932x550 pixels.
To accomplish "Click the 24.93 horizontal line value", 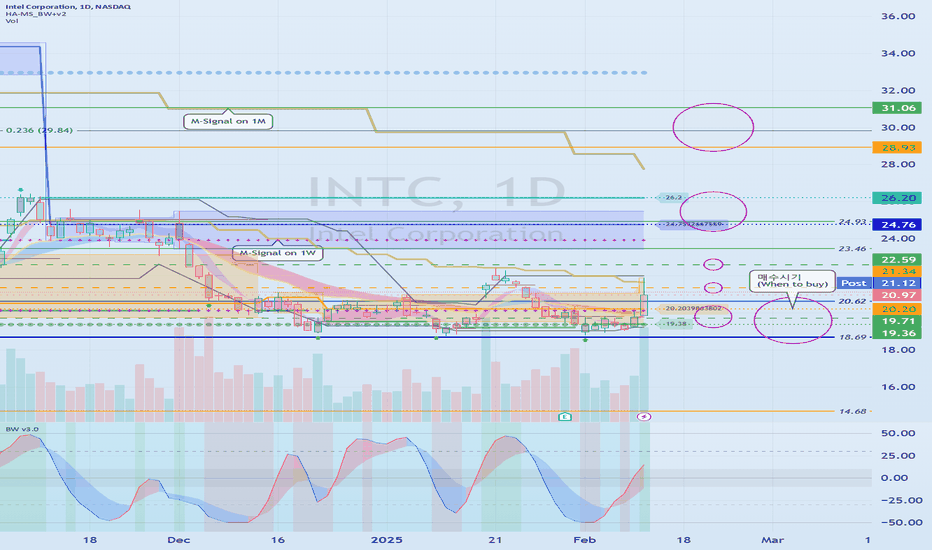I will click(852, 222).
